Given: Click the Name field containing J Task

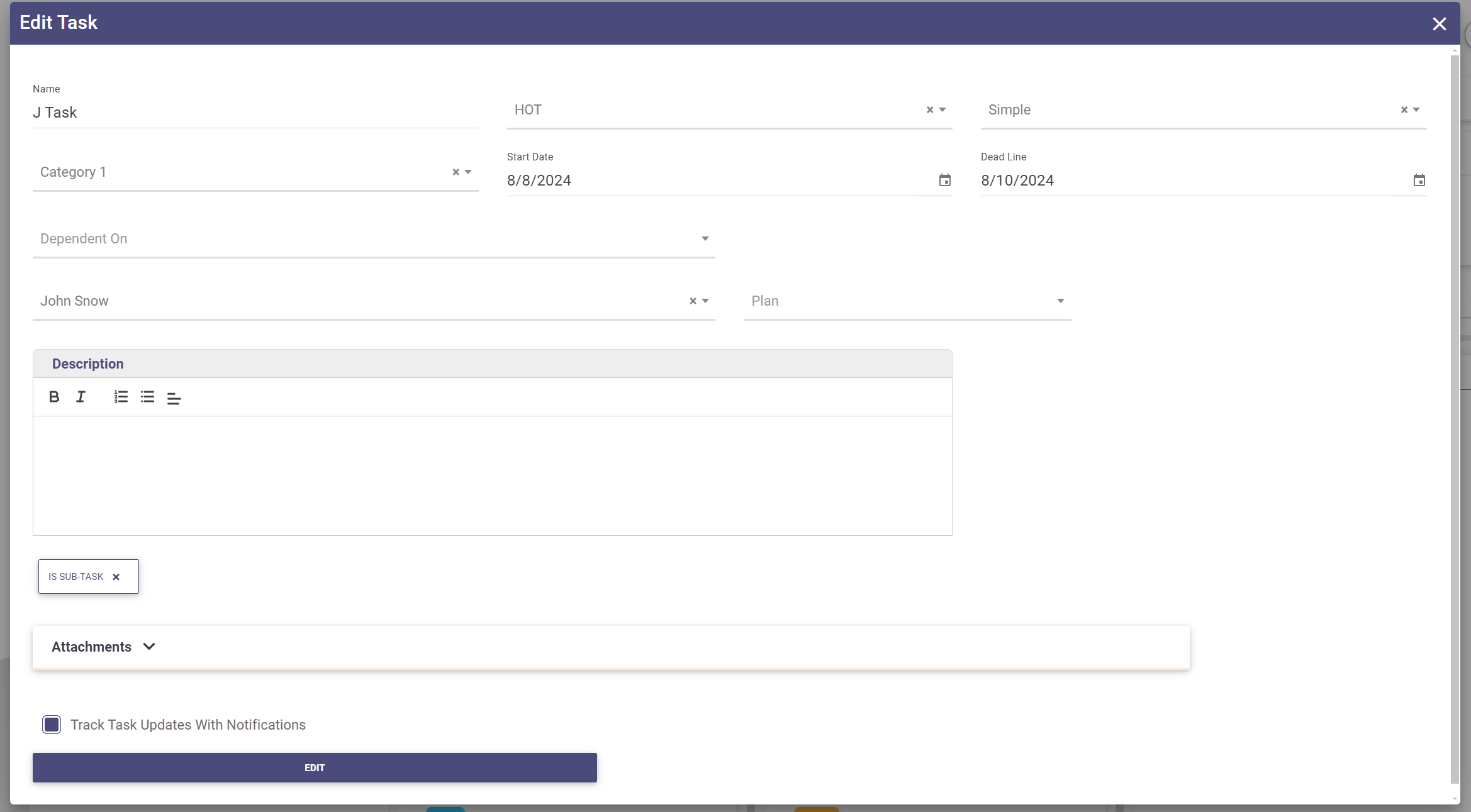Looking at the screenshot, I should click(255, 113).
